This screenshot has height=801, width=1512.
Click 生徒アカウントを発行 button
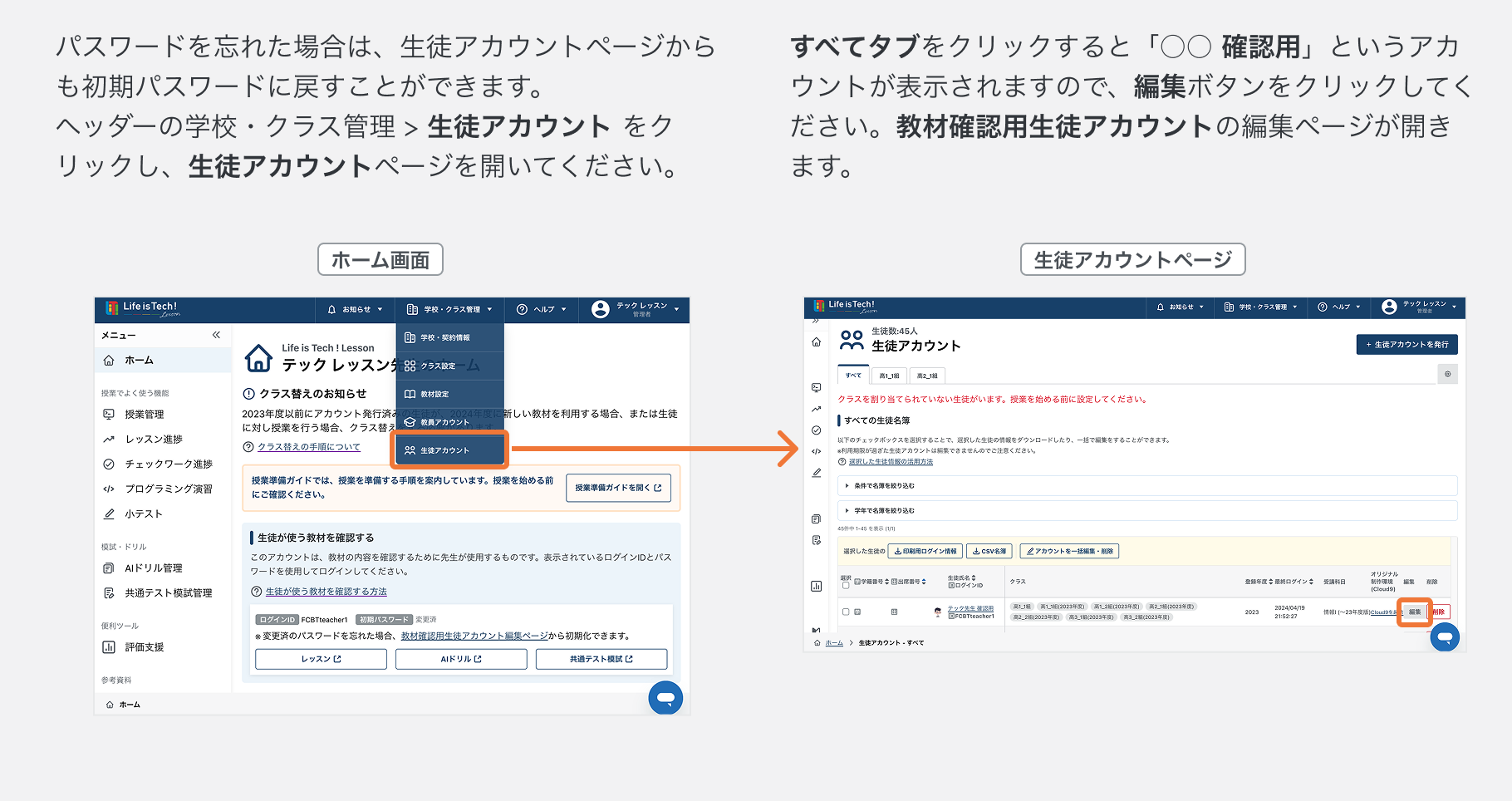(x=1406, y=344)
